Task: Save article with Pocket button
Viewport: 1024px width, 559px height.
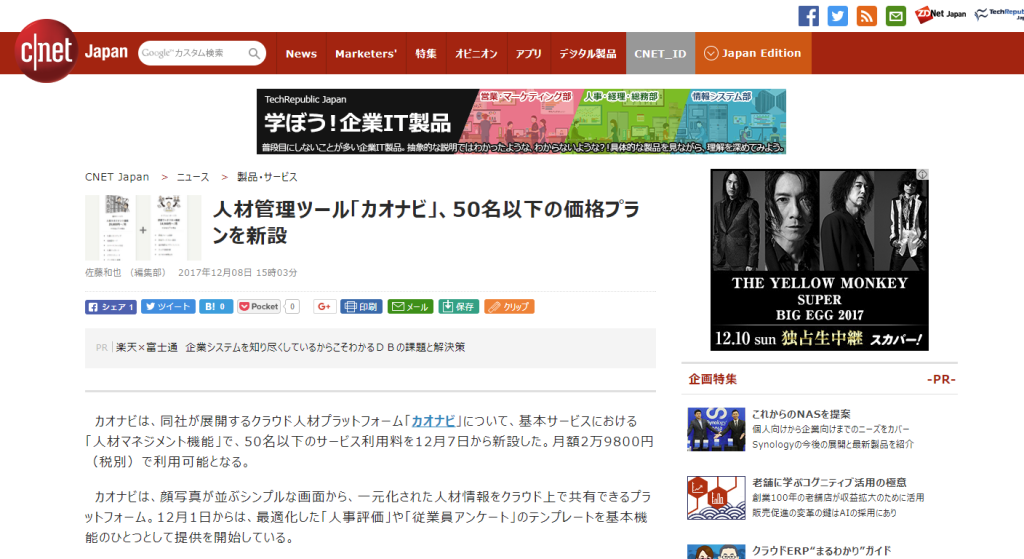Action: (259, 306)
